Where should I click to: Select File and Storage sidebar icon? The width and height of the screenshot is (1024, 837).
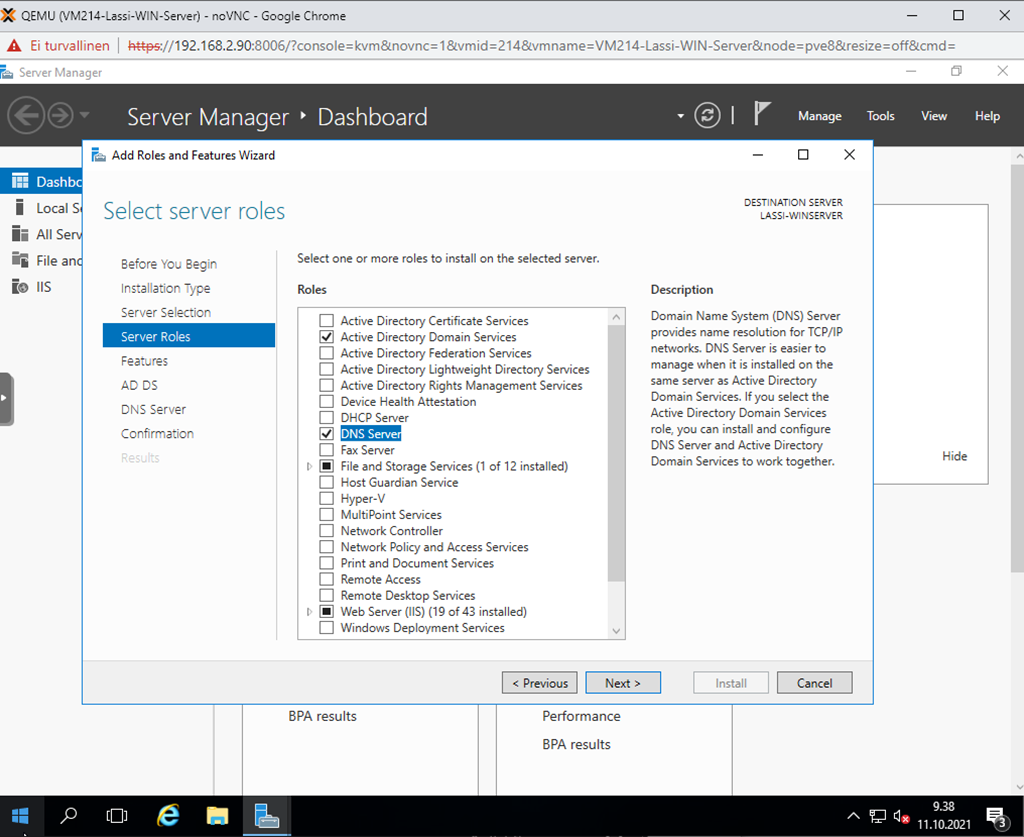tap(20, 260)
